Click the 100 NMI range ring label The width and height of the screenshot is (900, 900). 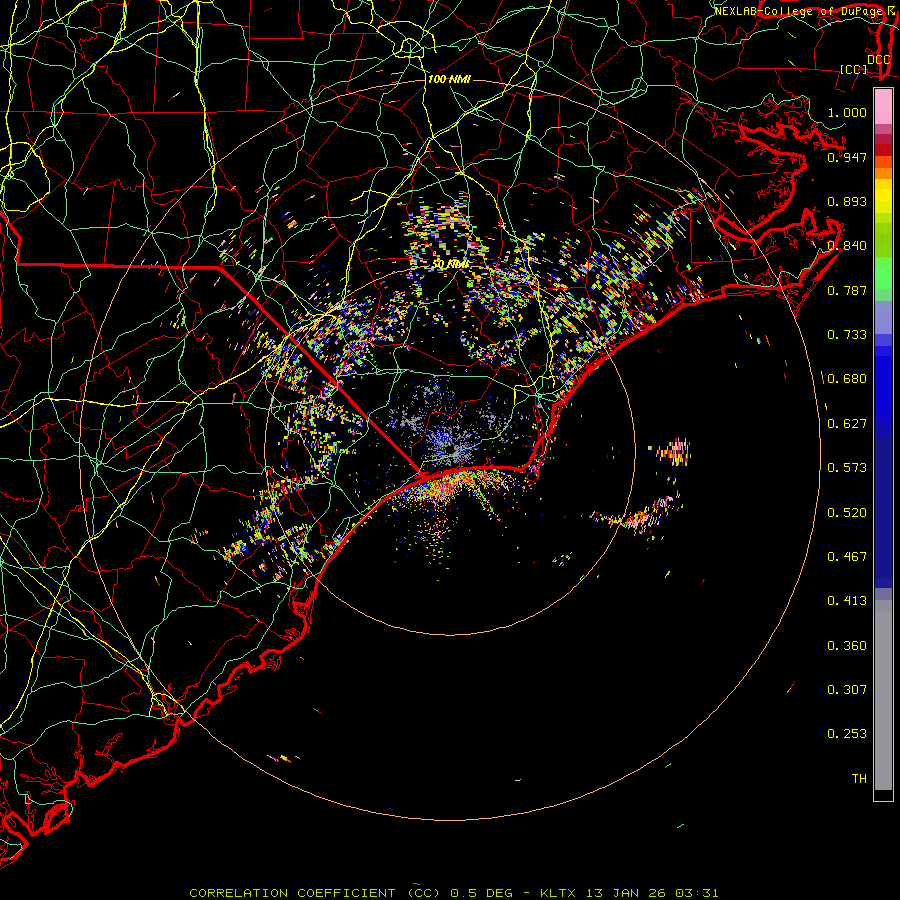click(x=449, y=79)
